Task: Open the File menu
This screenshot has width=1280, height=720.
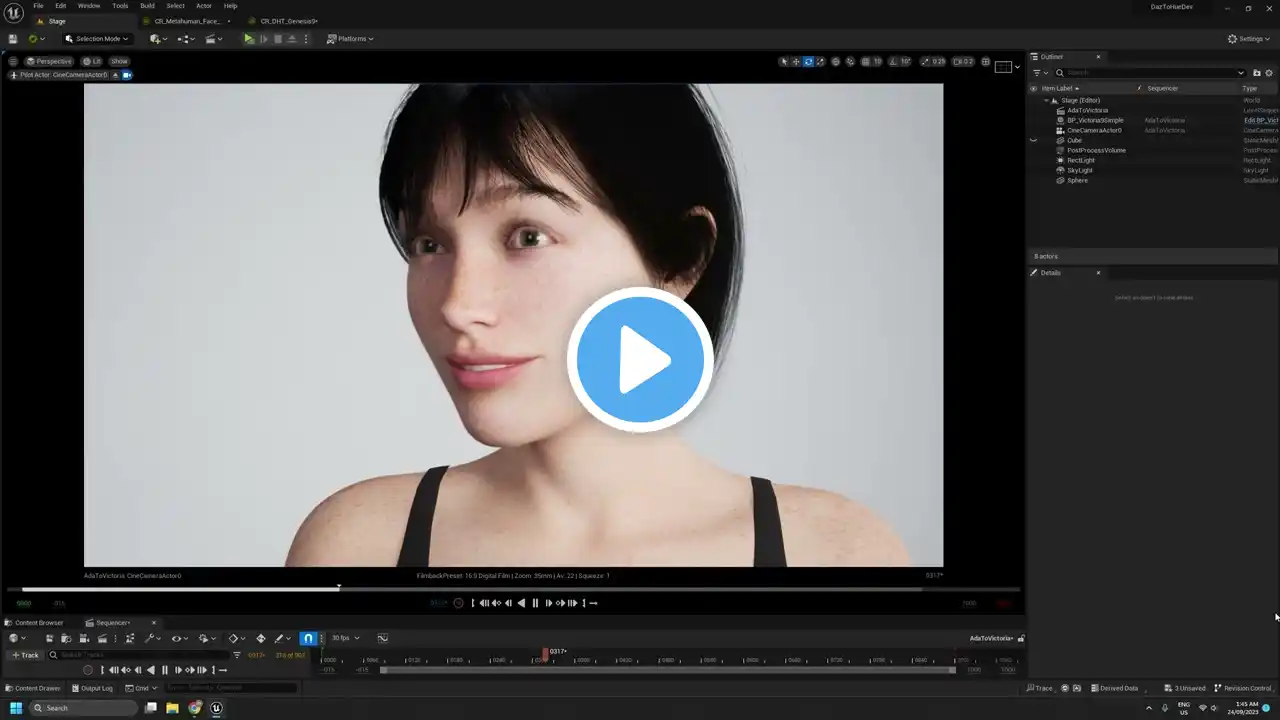Action: [38, 6]
